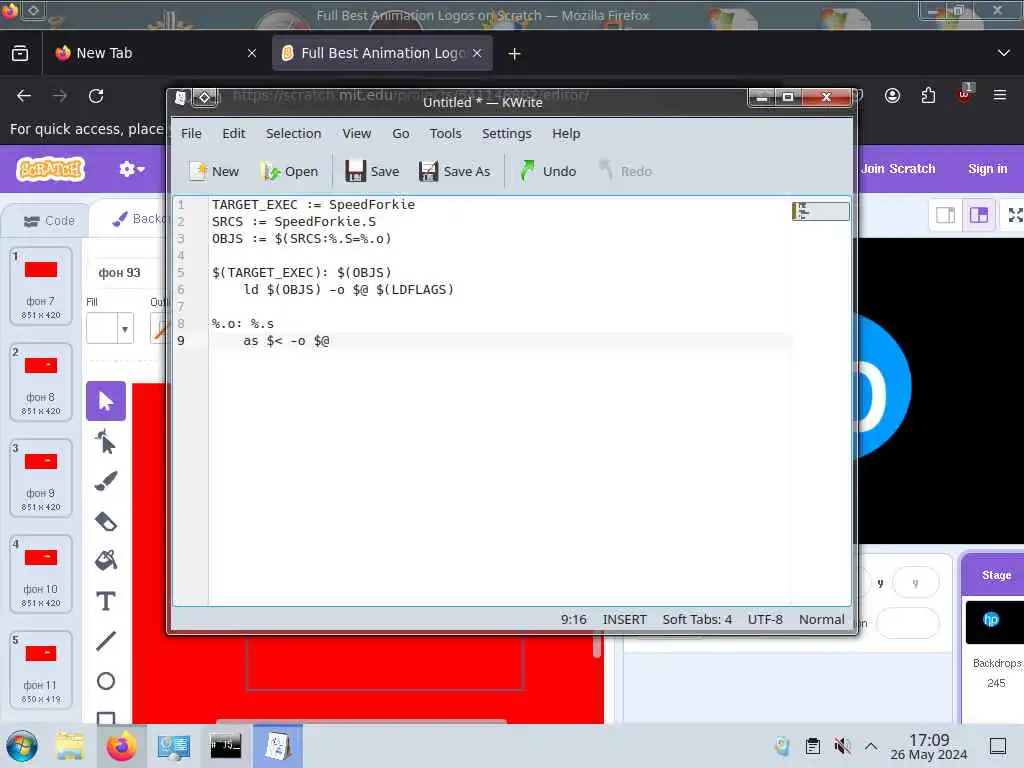The image size is (1024, 768).
Task: Open the Firefox extensions puzzle icon
Action: [928, 96]
